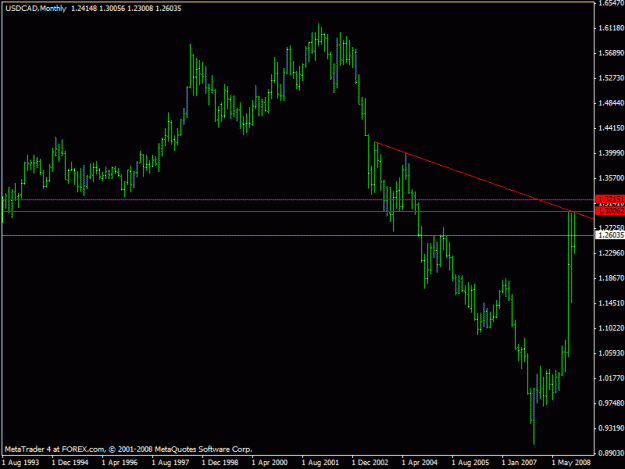Click the 1.32151 red price label

(610, 199)
